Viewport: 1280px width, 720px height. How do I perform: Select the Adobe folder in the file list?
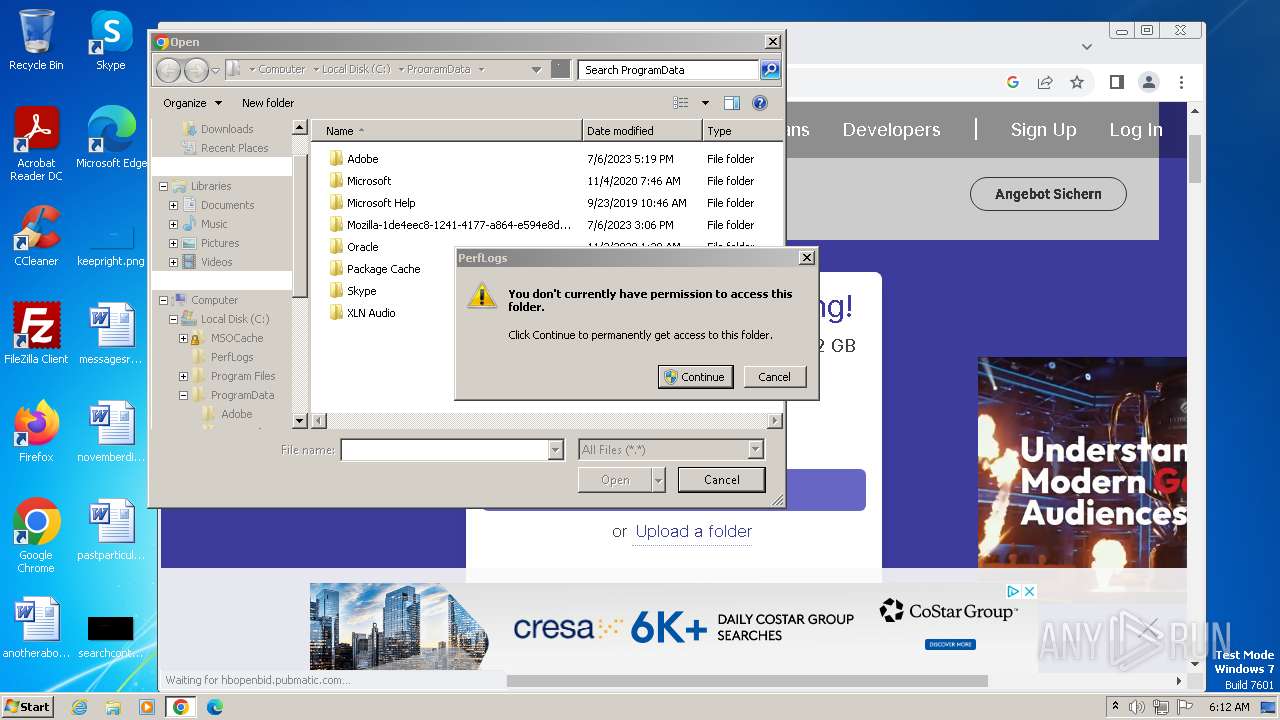coord(362,159)
